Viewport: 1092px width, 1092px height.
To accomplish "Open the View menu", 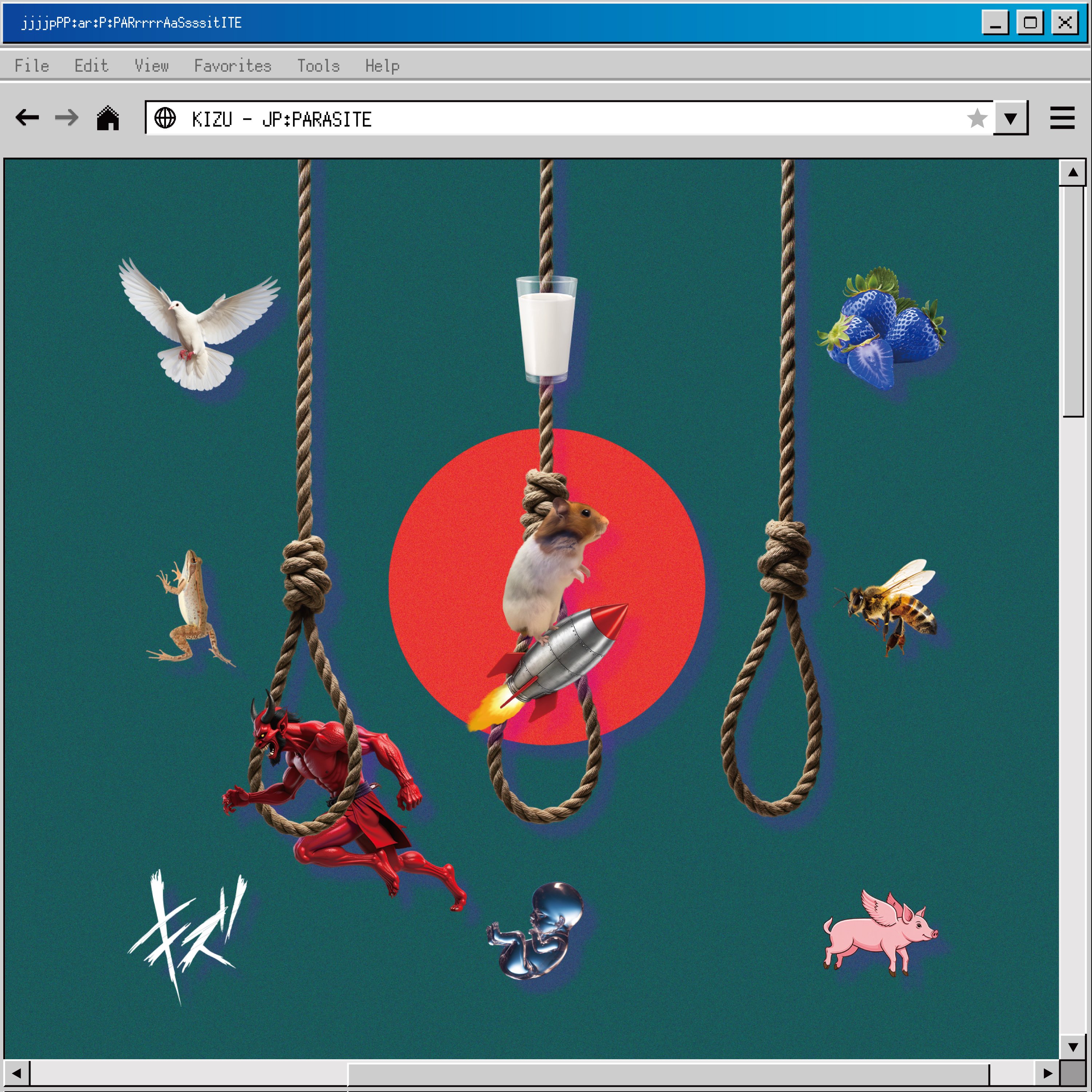I will click(151, 66).
